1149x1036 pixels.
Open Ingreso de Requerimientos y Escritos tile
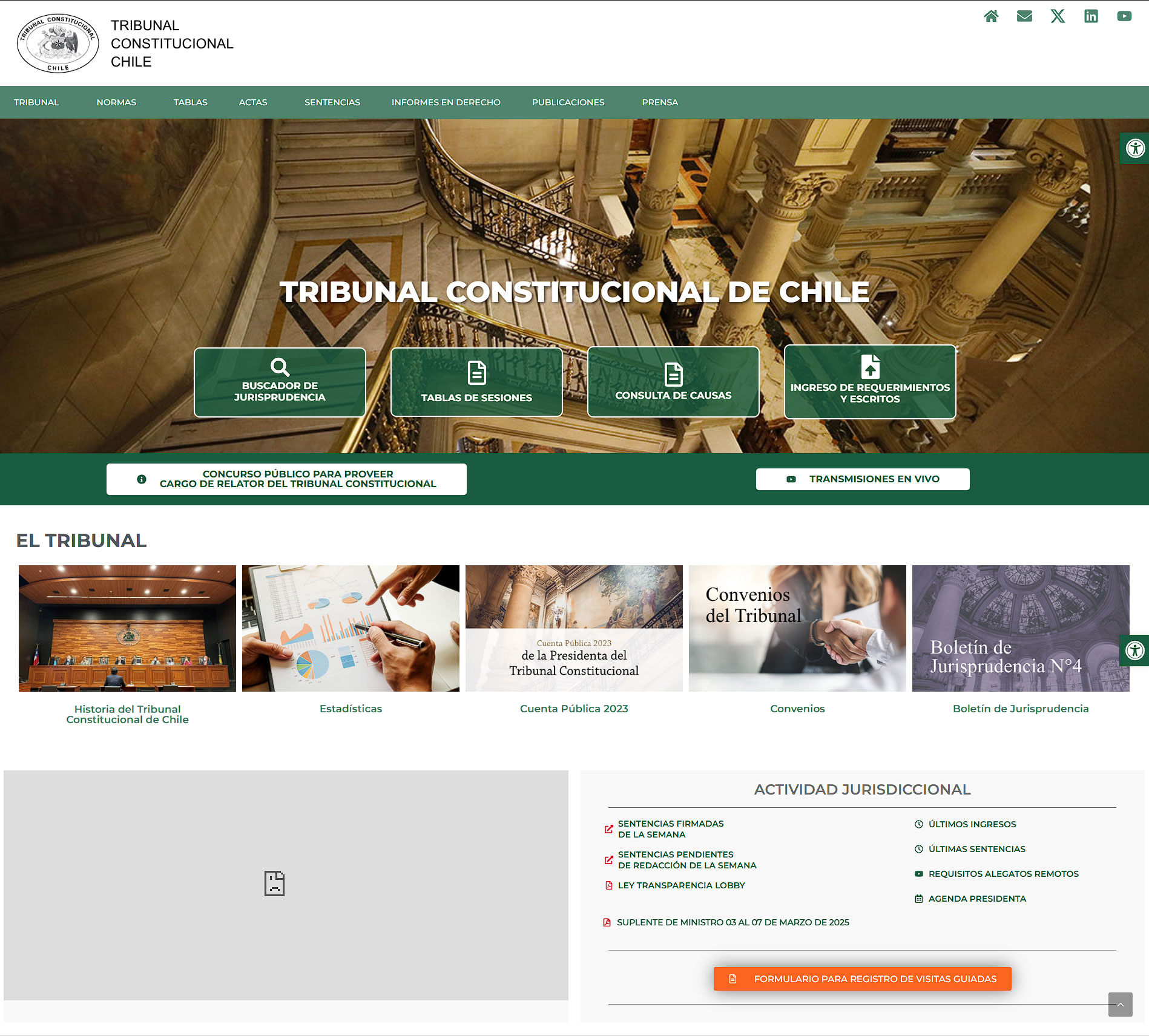(870, 382)
